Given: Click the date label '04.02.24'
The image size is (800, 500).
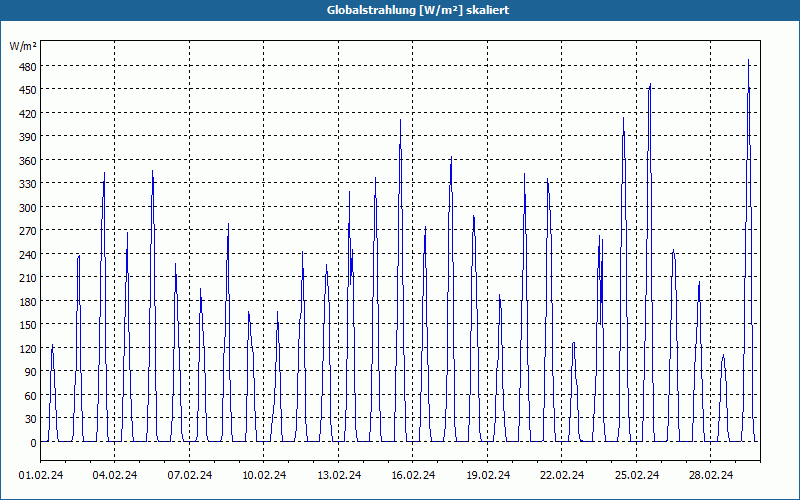Looking at the screenshot, I should [x=115, y=475].
